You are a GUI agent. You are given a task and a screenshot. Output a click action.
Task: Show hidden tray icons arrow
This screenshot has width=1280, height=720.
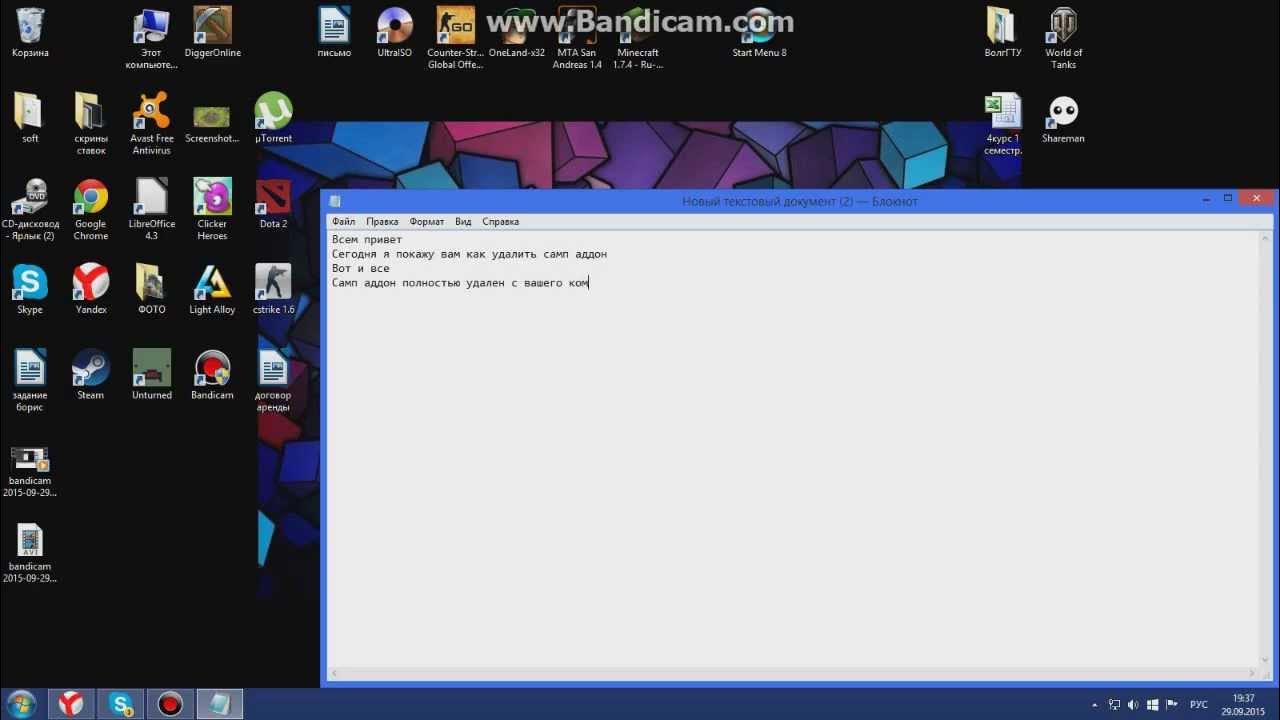coord(1094,705)
